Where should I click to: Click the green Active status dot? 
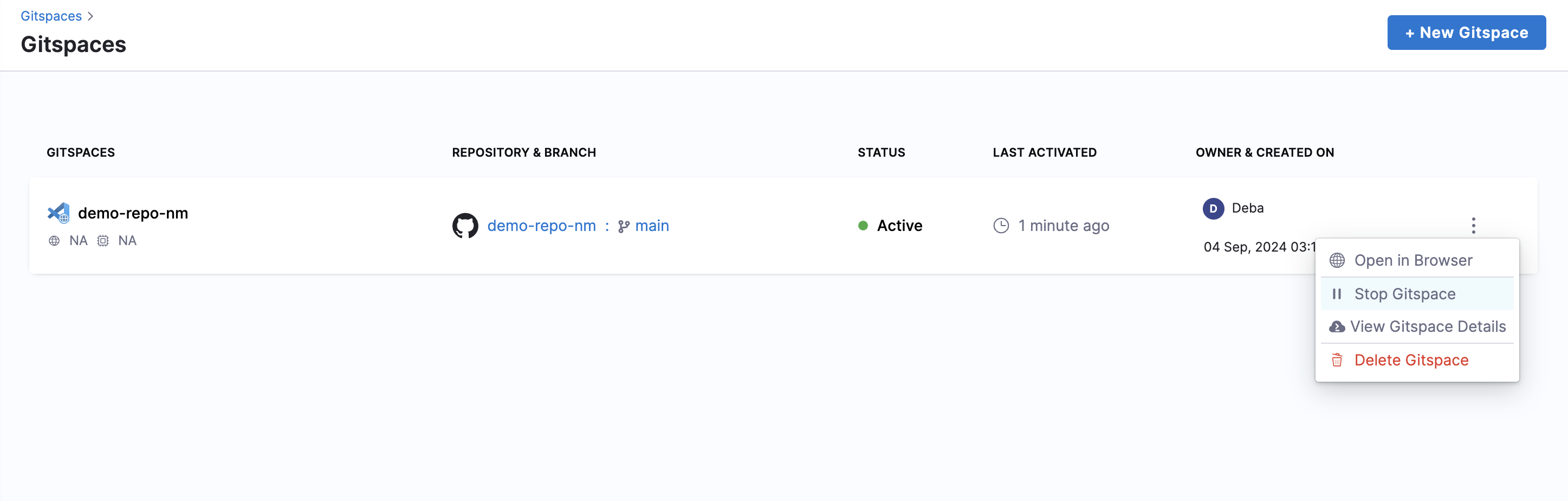point(863,226)
